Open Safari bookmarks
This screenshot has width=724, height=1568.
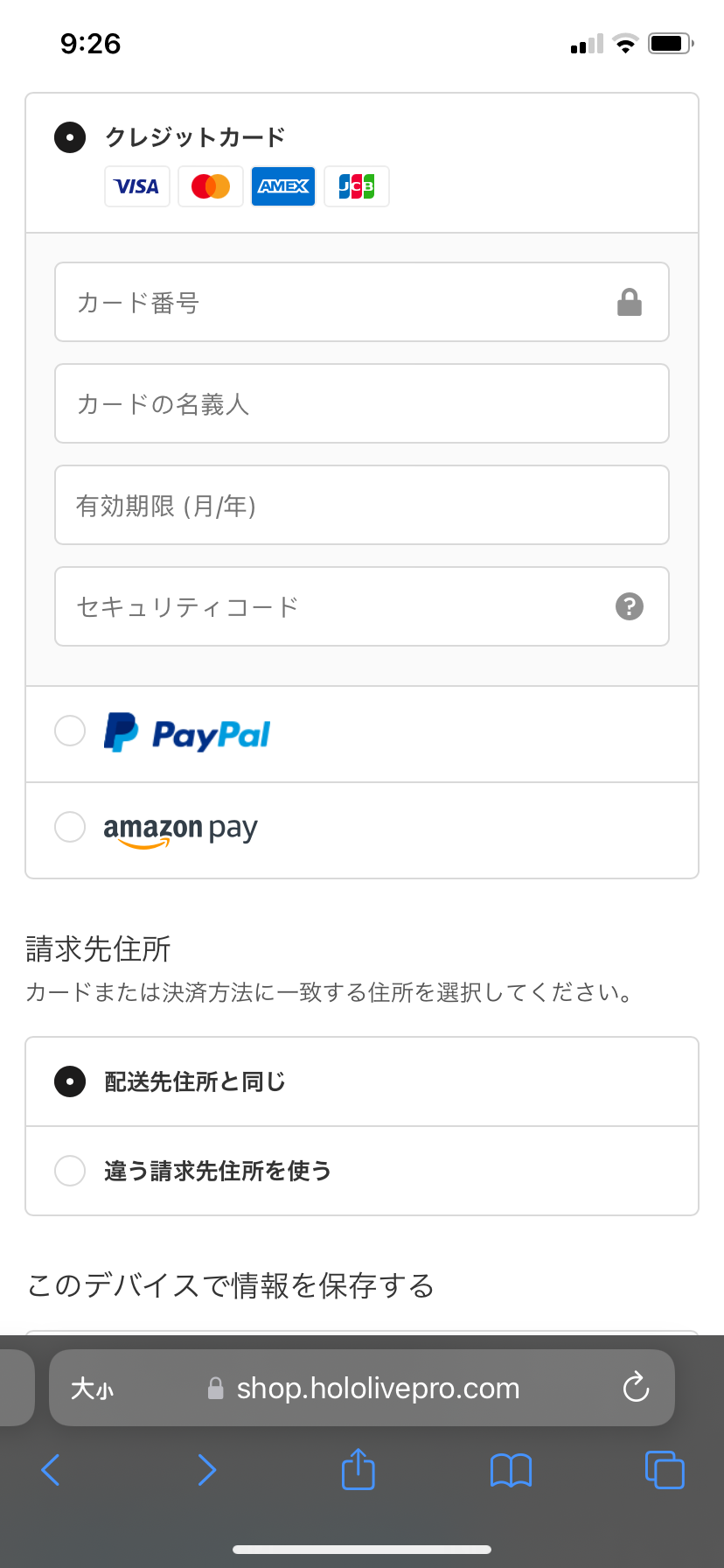coord(512,1470)
